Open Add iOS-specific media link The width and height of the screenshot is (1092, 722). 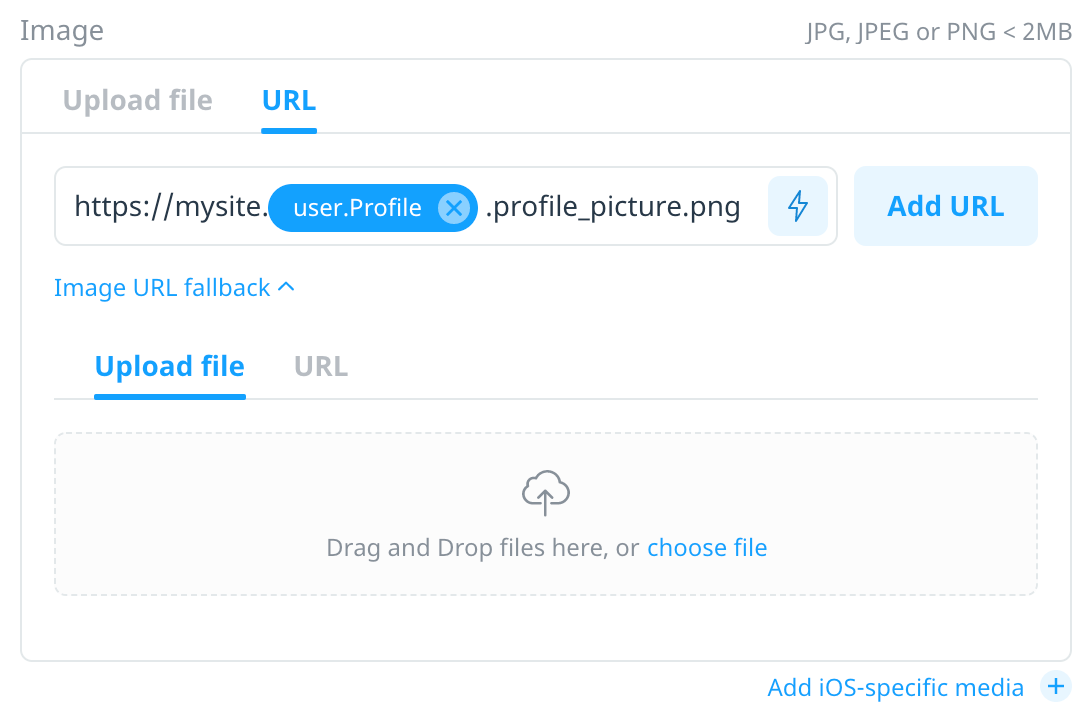pos(896,687)
